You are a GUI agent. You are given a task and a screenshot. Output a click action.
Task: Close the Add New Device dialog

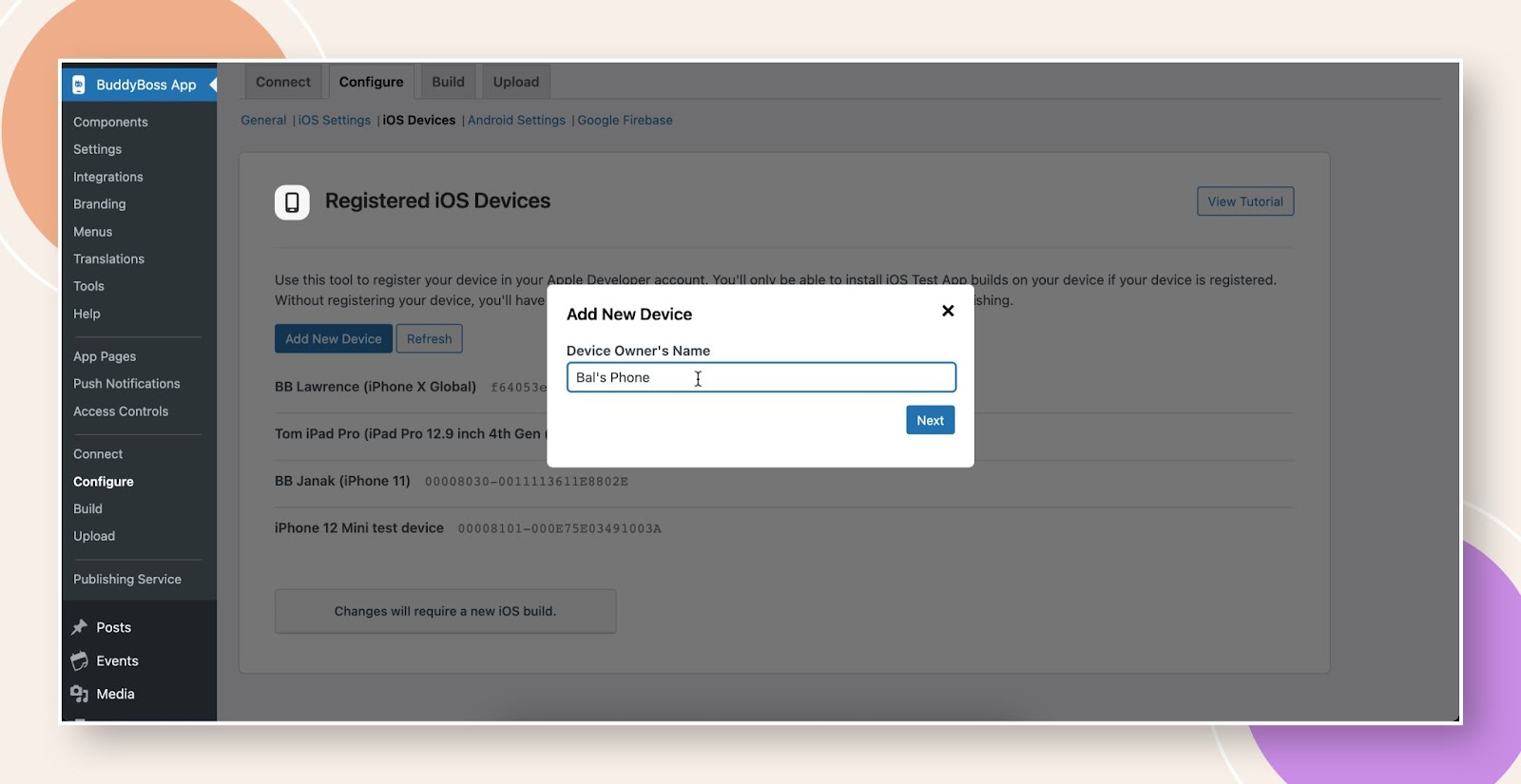[948, 311]
